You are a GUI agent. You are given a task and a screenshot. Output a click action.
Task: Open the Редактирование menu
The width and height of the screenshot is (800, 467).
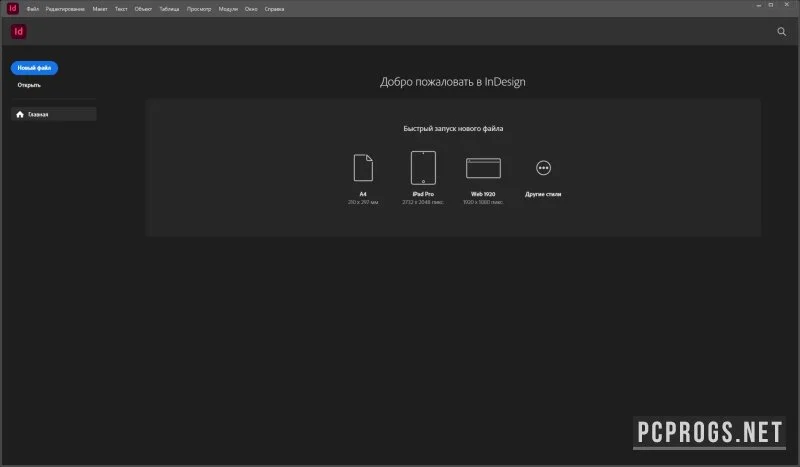(65, 9)
